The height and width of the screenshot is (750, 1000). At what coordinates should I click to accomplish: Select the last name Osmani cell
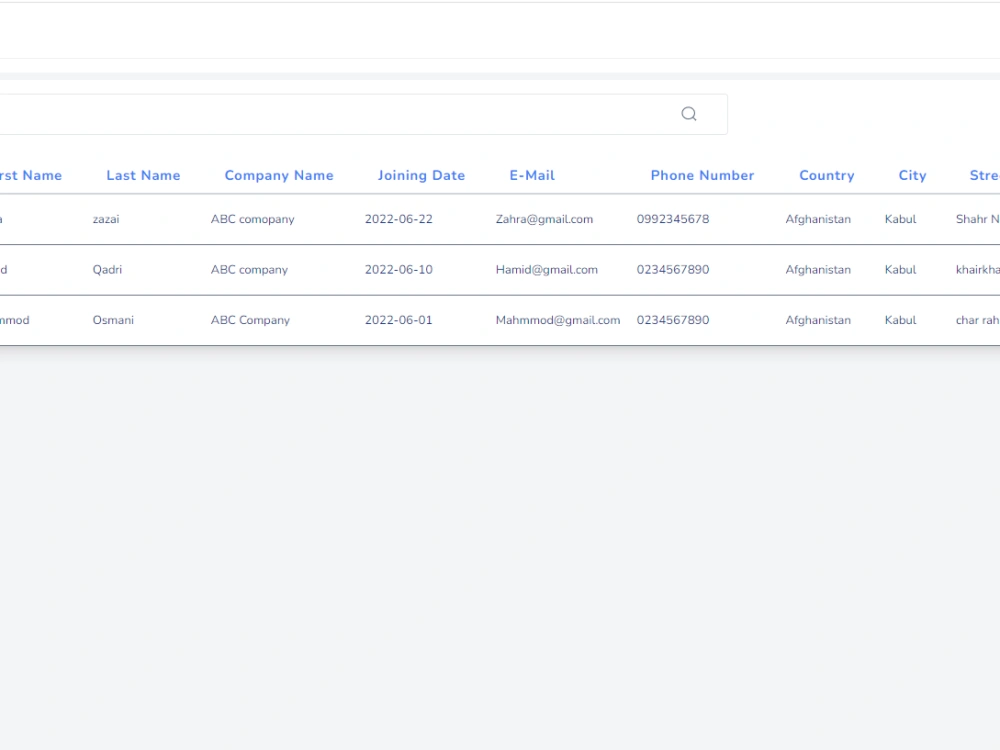coord(113,320)
